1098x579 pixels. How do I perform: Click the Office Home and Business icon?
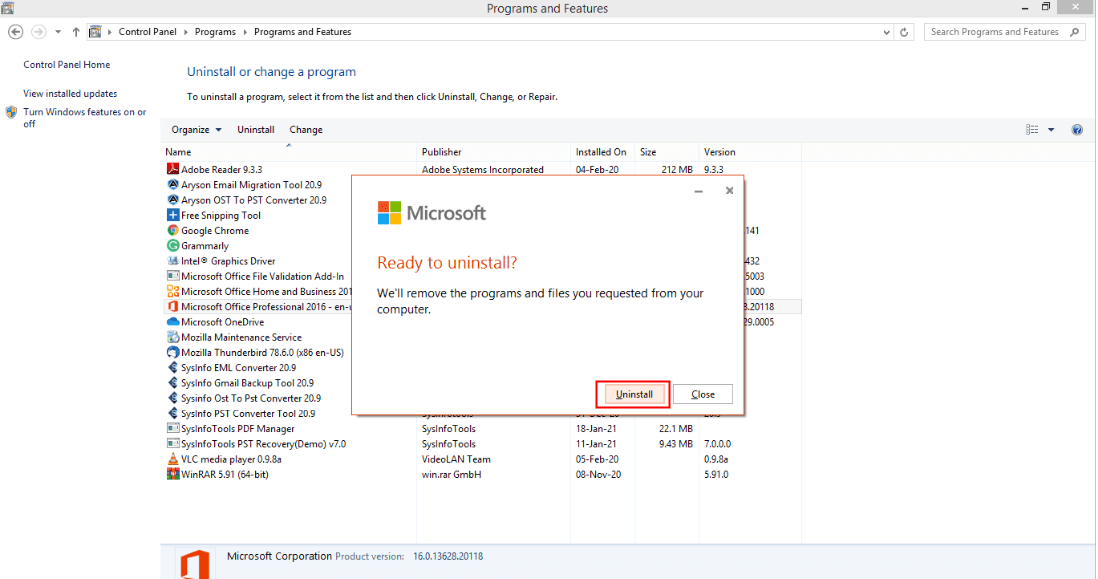(x=173, y=291)
